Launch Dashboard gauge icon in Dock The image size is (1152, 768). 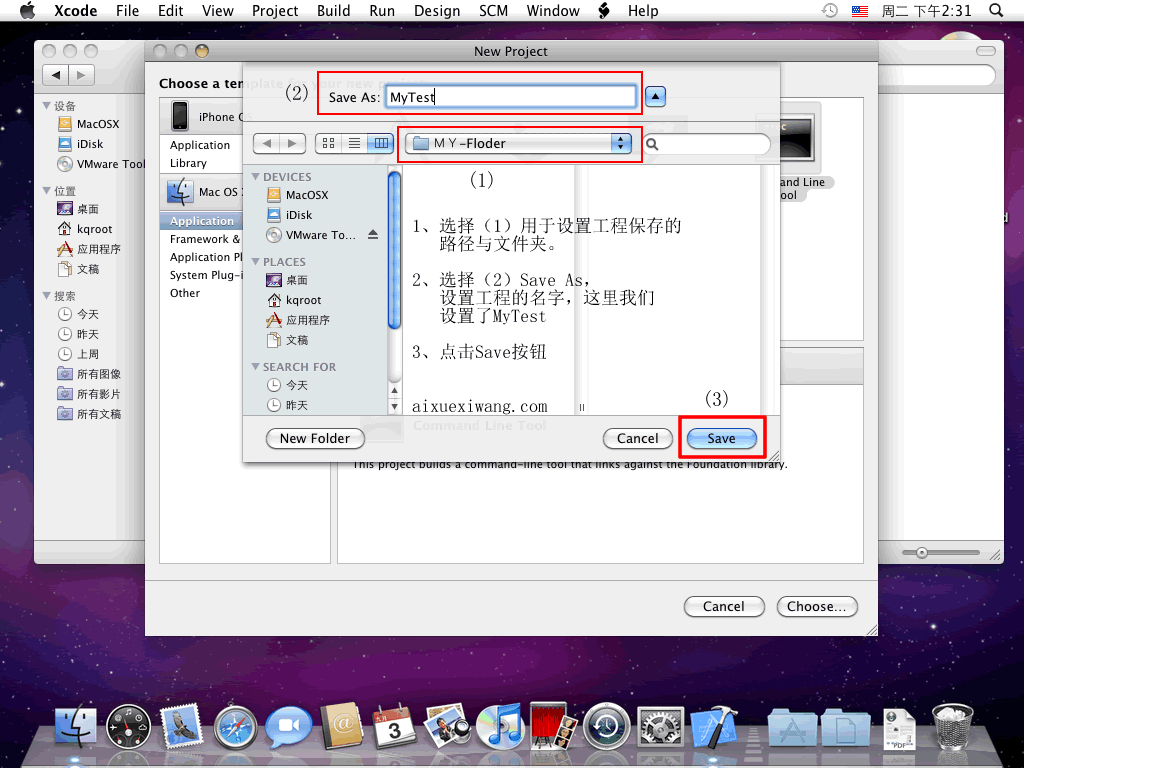point(129,727)
